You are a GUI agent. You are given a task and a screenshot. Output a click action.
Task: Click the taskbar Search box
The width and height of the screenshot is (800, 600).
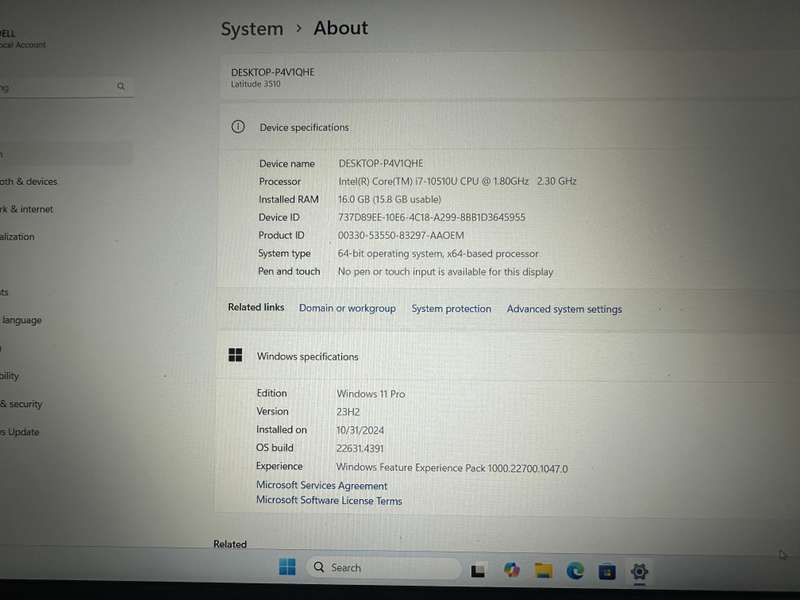(384, 567)
